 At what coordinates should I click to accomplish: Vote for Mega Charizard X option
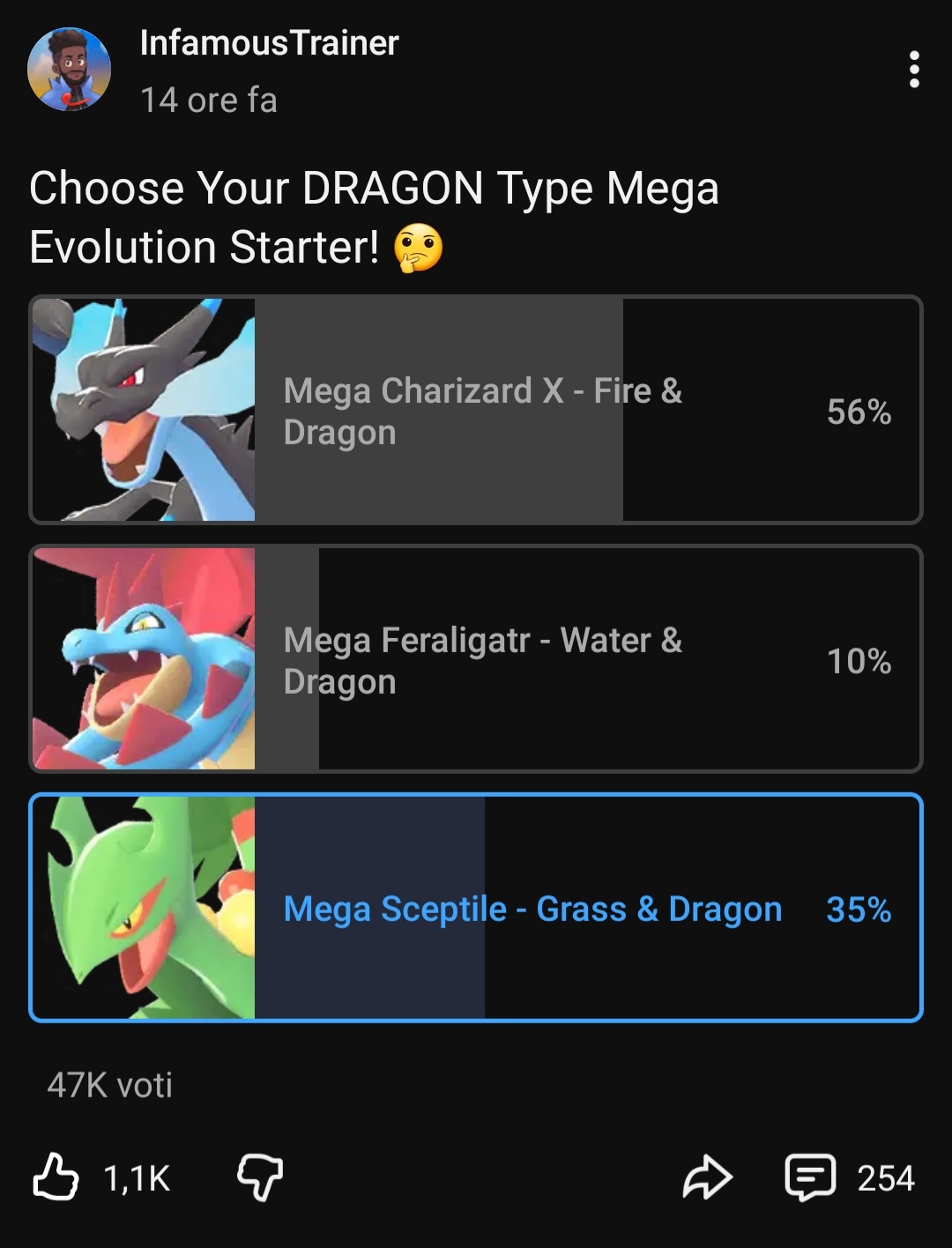point(476,410)
